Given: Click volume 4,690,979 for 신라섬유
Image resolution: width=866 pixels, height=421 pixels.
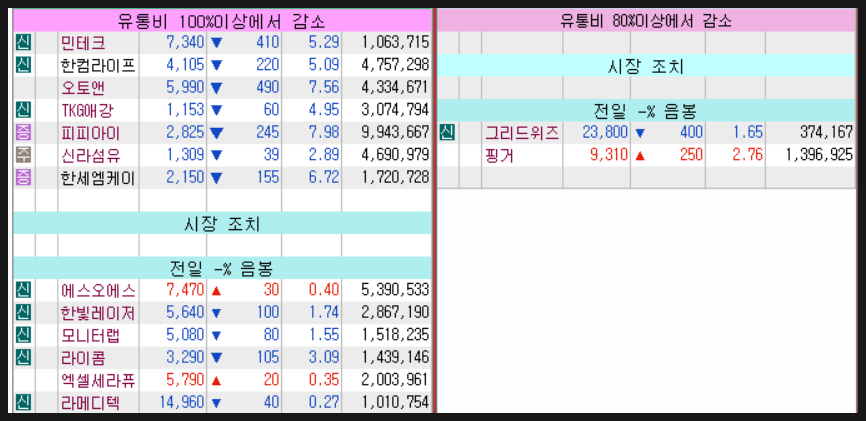Looking at the screenshot, I should point(395,155).
